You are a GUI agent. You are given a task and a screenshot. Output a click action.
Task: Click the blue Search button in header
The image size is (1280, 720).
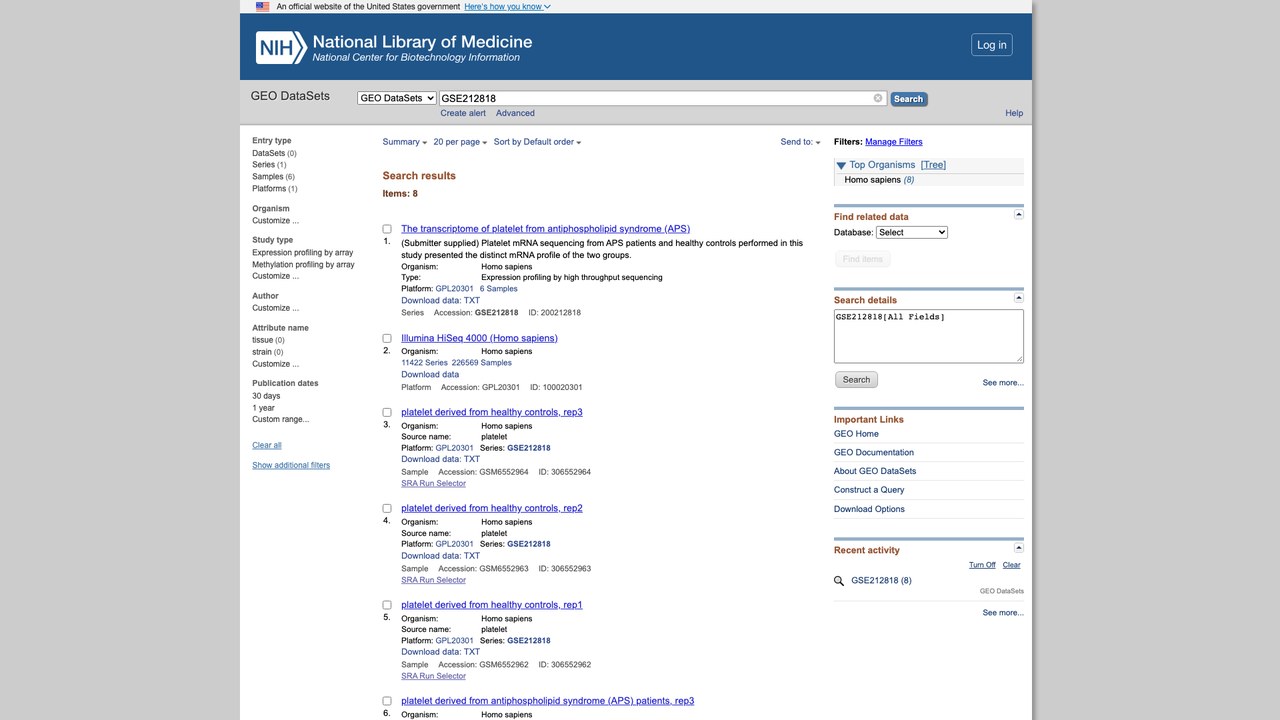908,99
